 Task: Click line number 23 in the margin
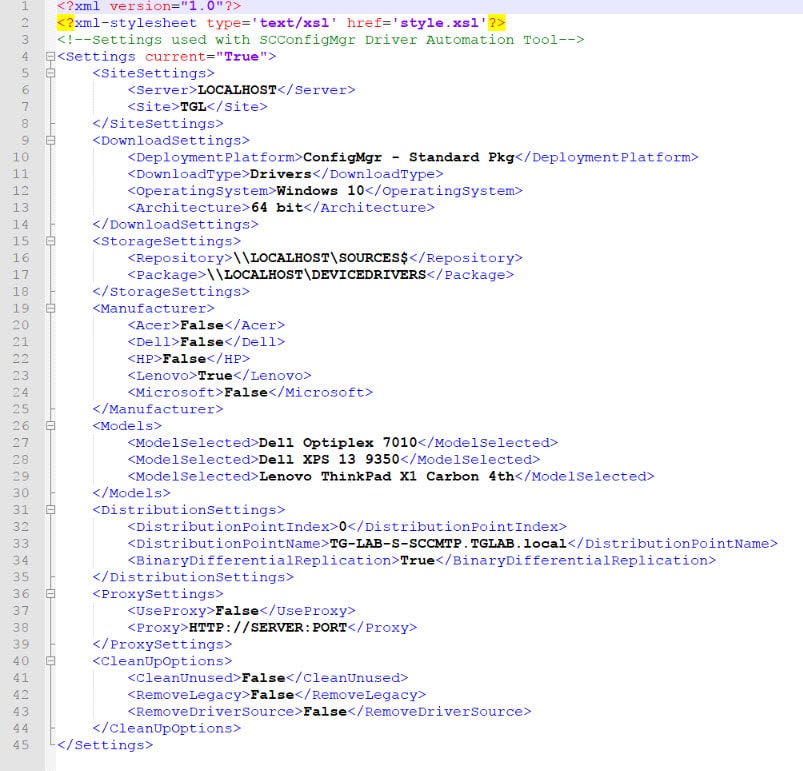[21, 376]
